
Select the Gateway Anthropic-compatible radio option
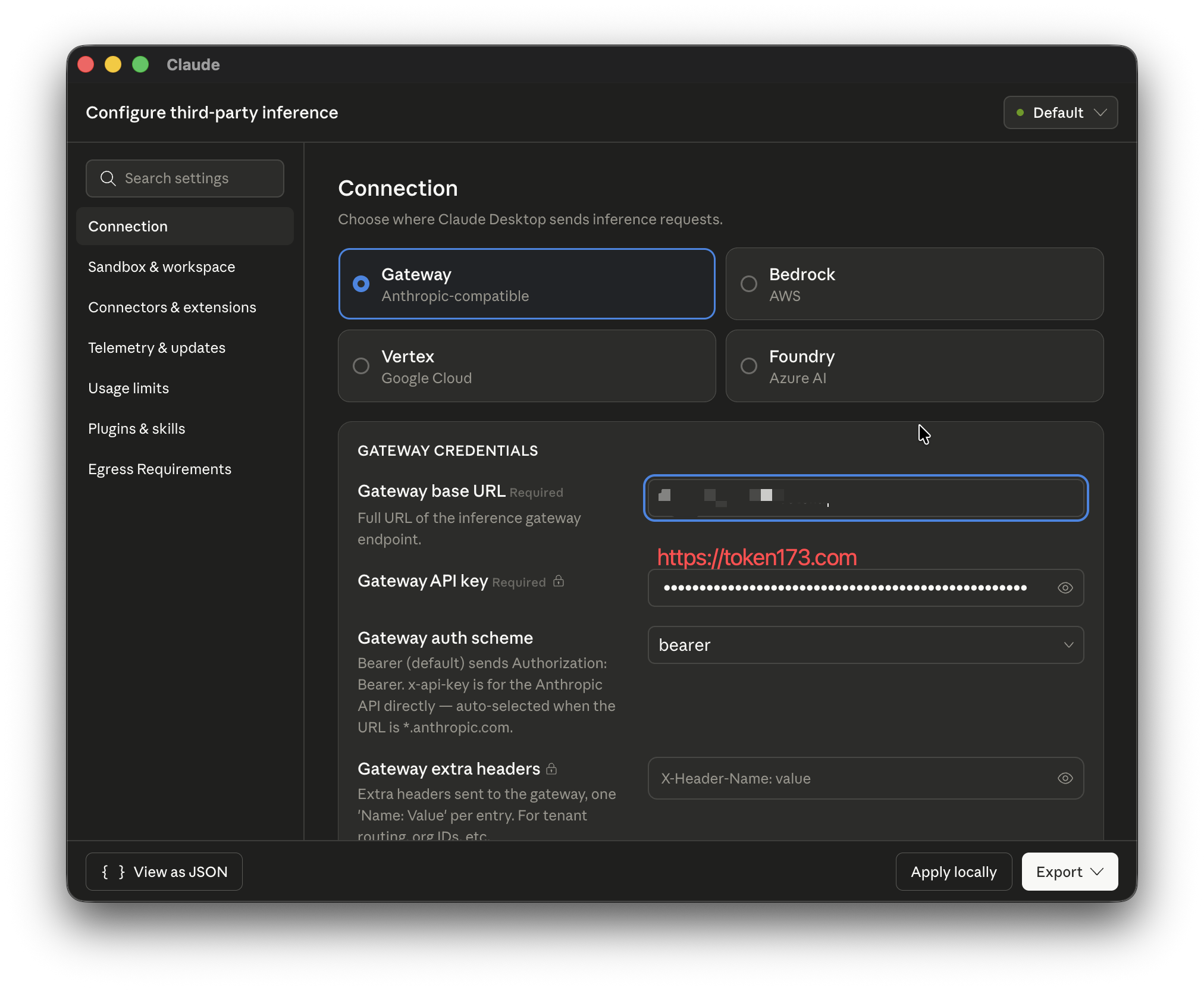[x=526, y=284]
